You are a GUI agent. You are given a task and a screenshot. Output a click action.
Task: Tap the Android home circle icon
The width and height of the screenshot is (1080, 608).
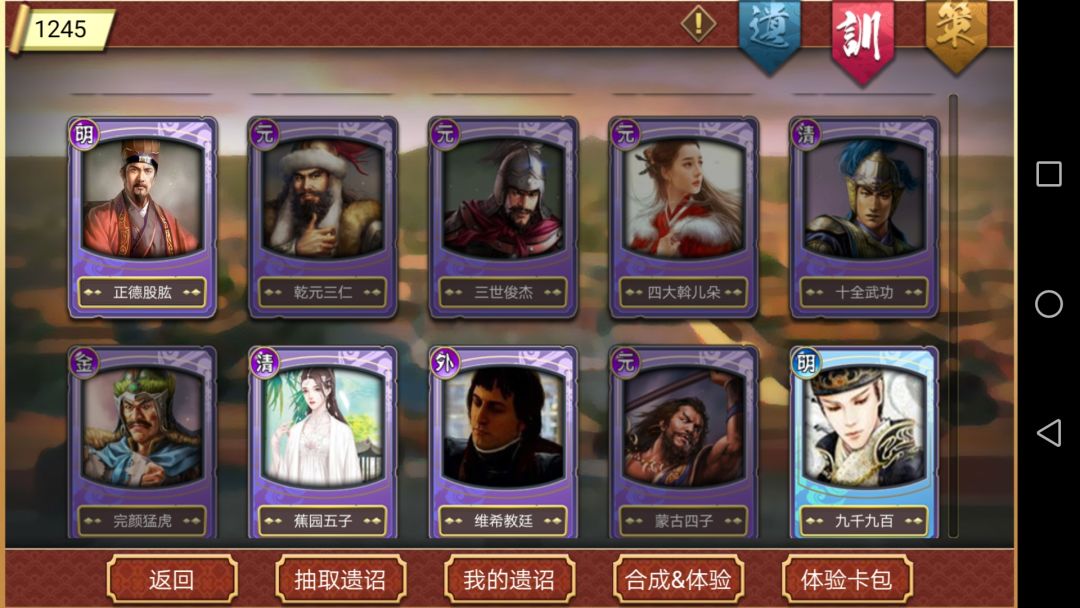[1048, 304]
